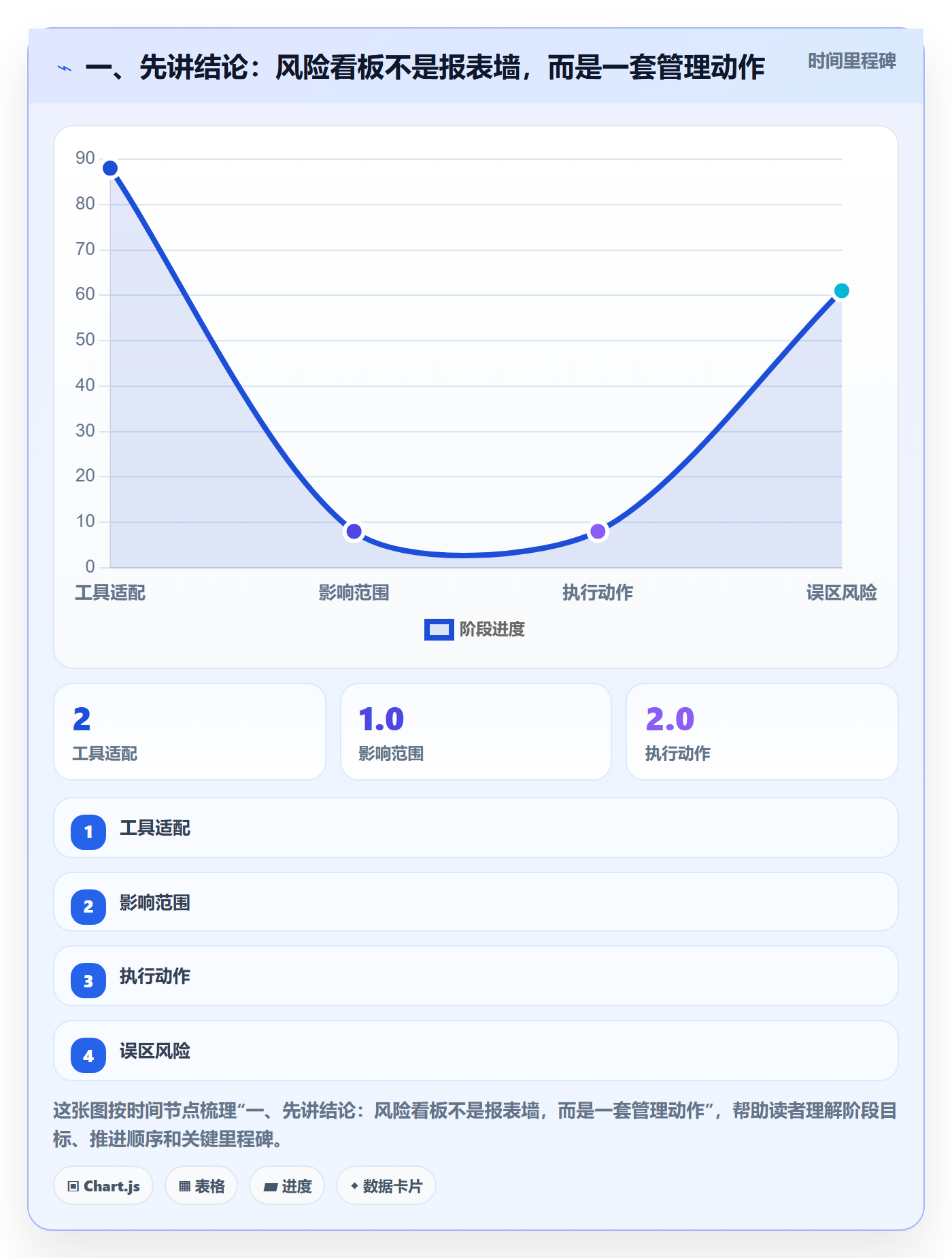Image resolution: width=952 pixels, height=1258 pixels.
Task: Click the 影响范围 x-axis label
Action: pos(354,593)
